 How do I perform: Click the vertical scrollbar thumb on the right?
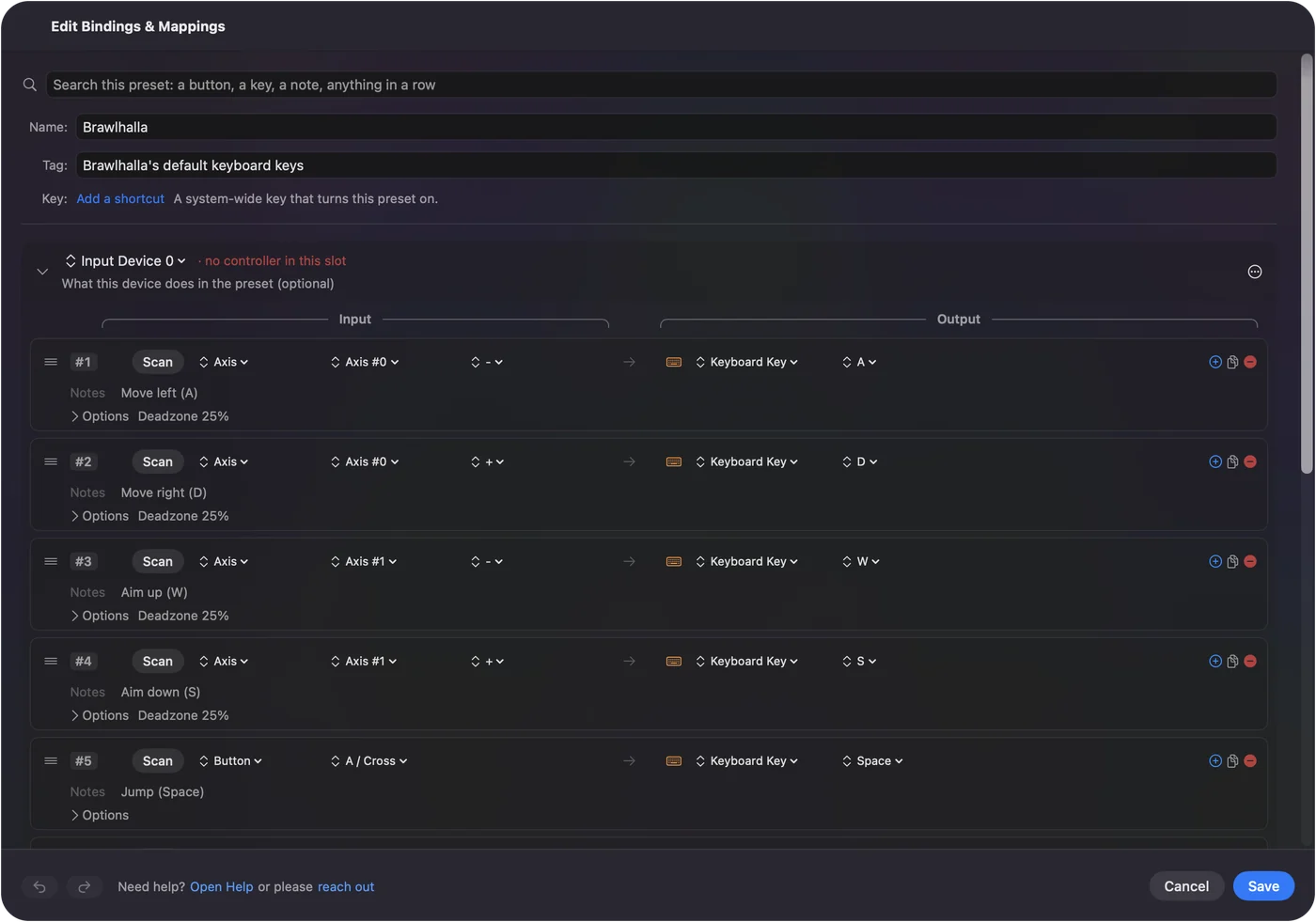pyautogui.click(x=1307, y=264)
